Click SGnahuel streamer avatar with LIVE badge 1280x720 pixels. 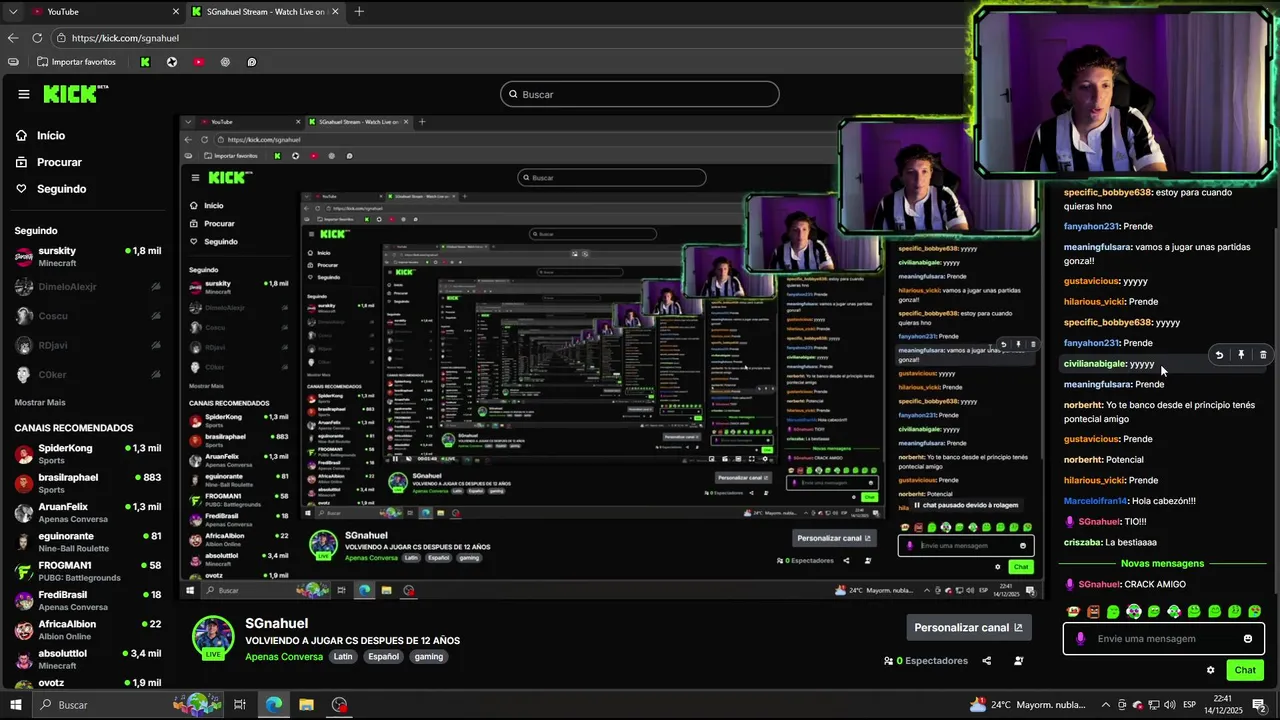coord(213,638)
